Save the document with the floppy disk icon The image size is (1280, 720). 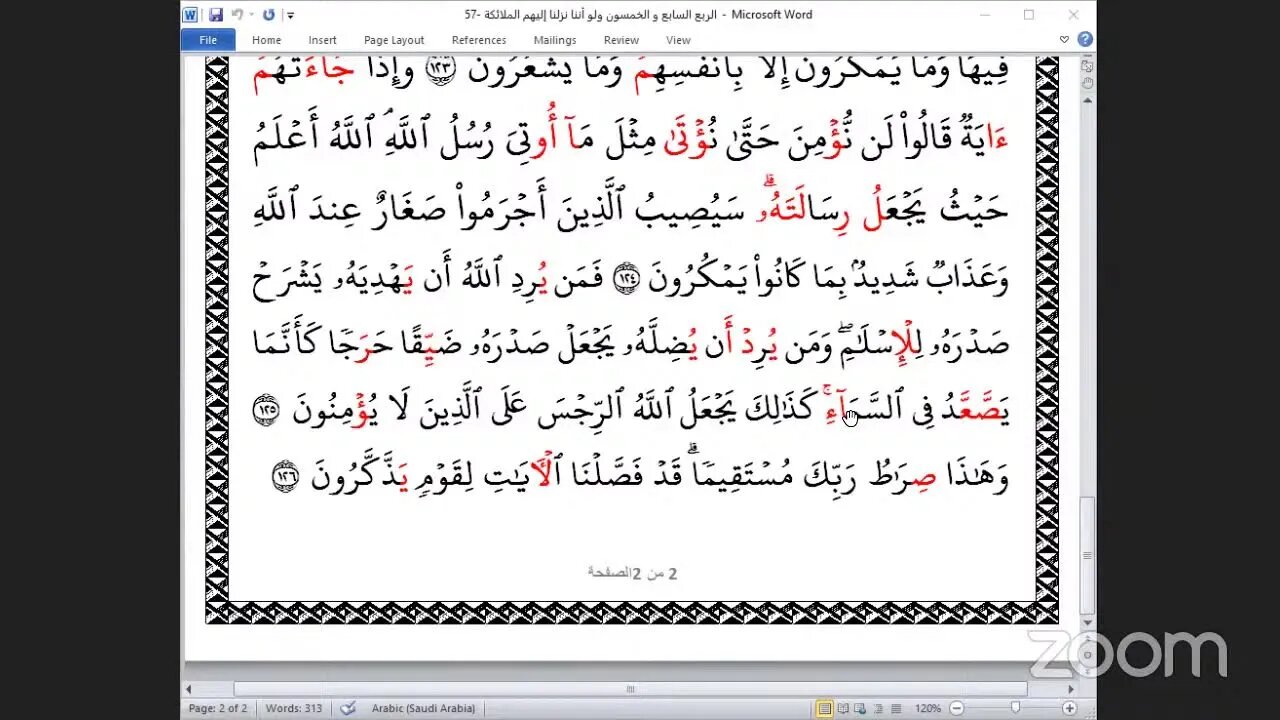tap(216, 14)
